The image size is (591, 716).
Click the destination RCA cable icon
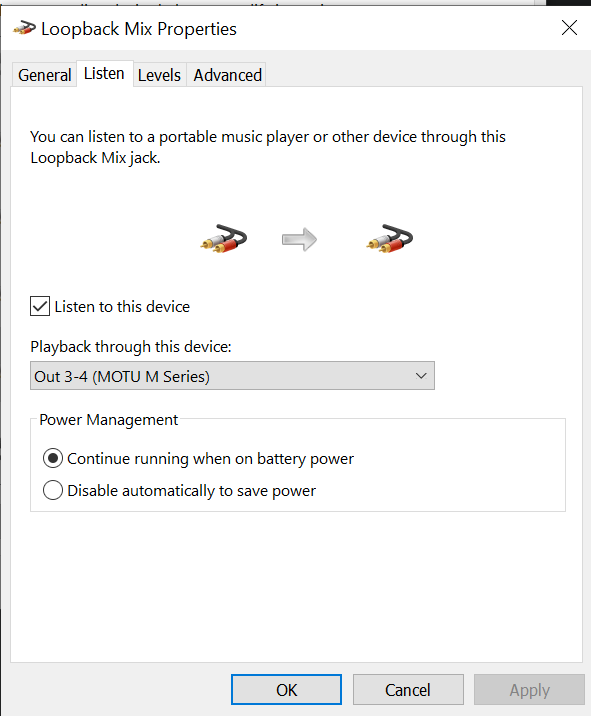(390, 239)
